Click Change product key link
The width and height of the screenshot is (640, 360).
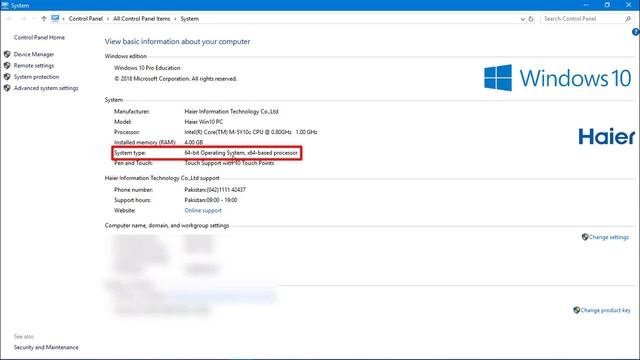click(x=605, y=310)
